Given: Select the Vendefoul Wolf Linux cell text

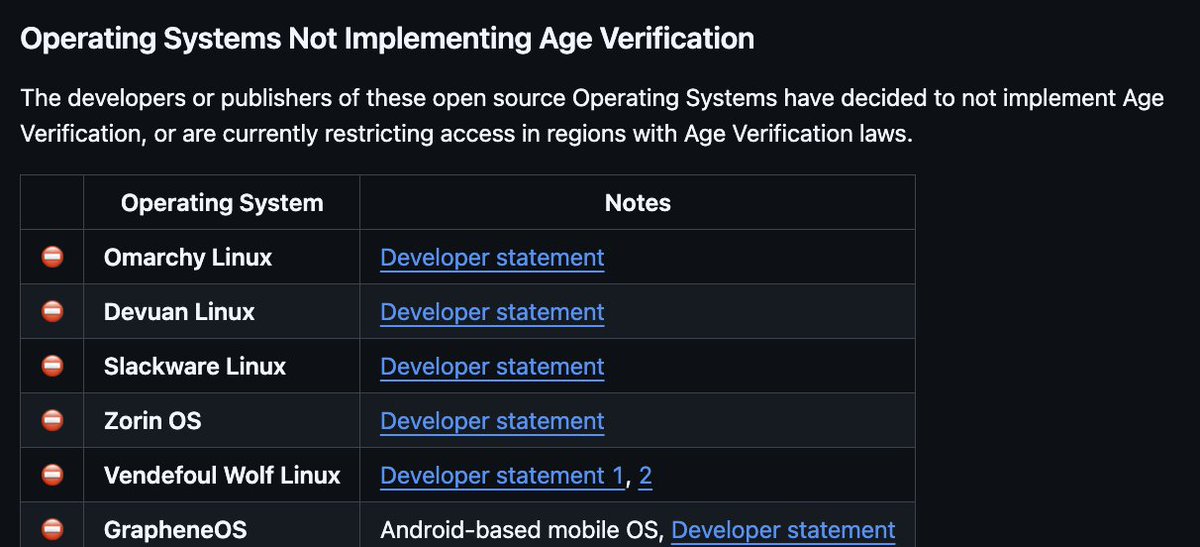Looking at the screenshot, I should [x=222, y=475].
